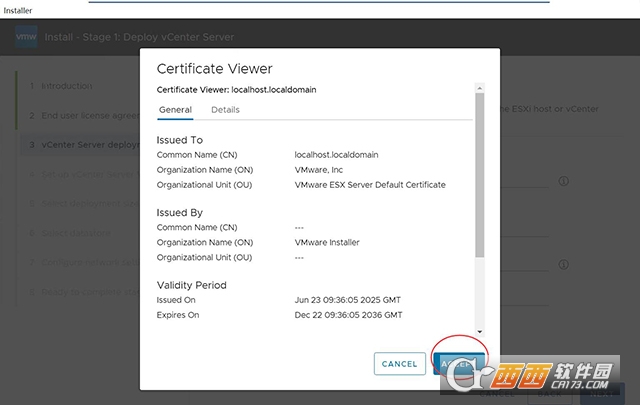The width and height of the screenshot is (640, 405).
Task: Click the Issued By section heading
Action: pyautogui.click(x=180, y=213)
